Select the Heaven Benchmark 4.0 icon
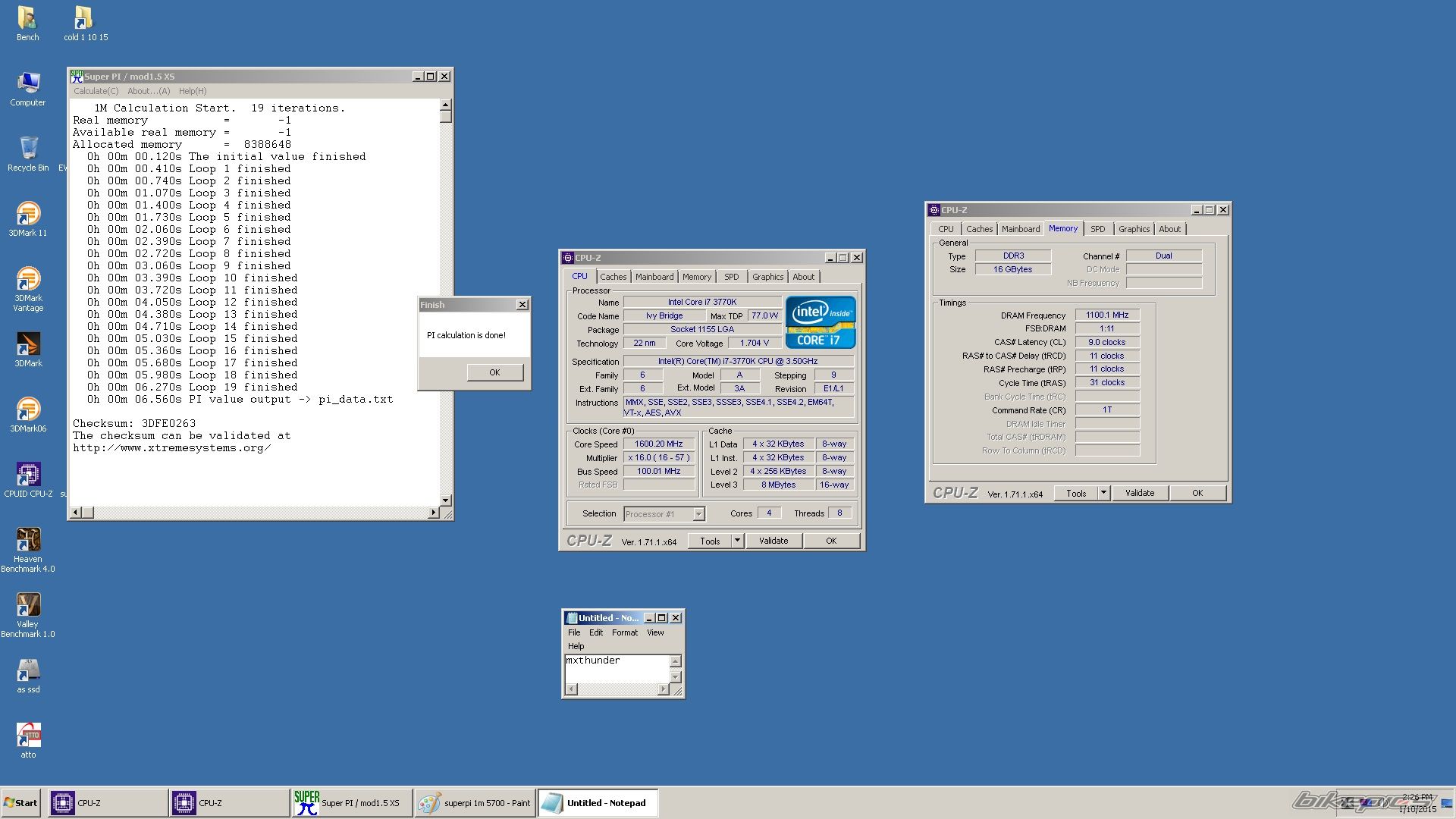Screen dimensions: 1456x819 28,540
